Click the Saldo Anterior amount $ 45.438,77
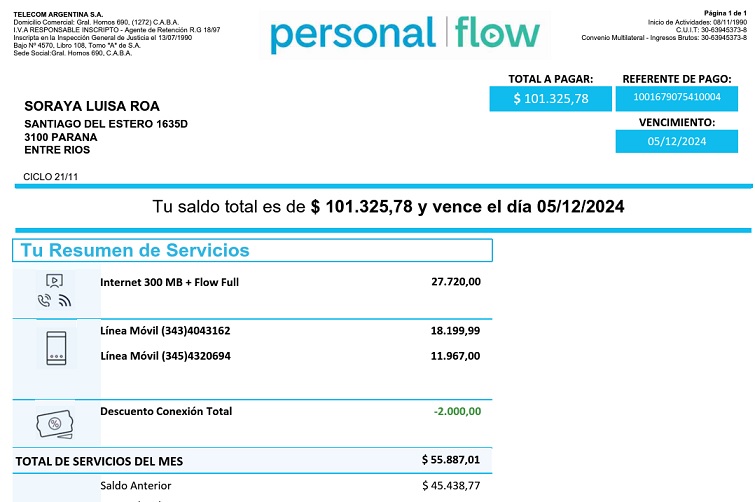Viewport: 755px width, 502px height. click(451, 486)
